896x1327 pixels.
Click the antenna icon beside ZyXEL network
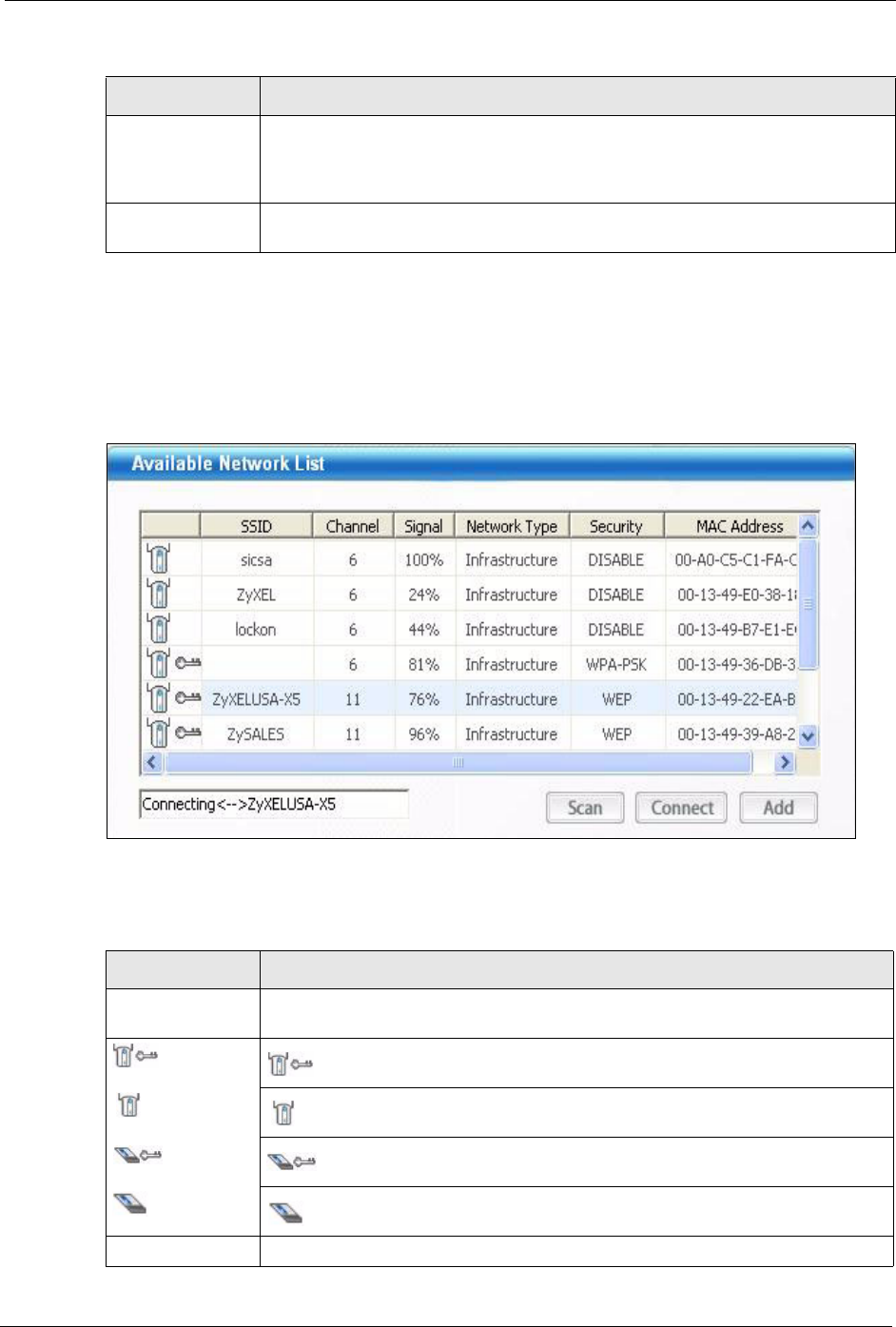click(x=158, y=595)
